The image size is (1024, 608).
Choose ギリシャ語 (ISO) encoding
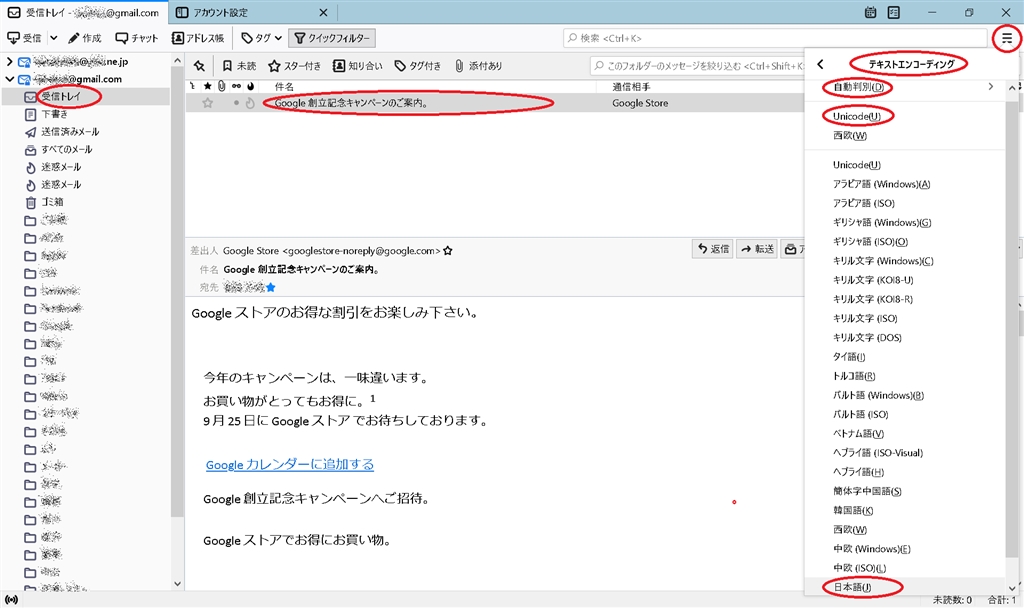(x=870, y=242)
